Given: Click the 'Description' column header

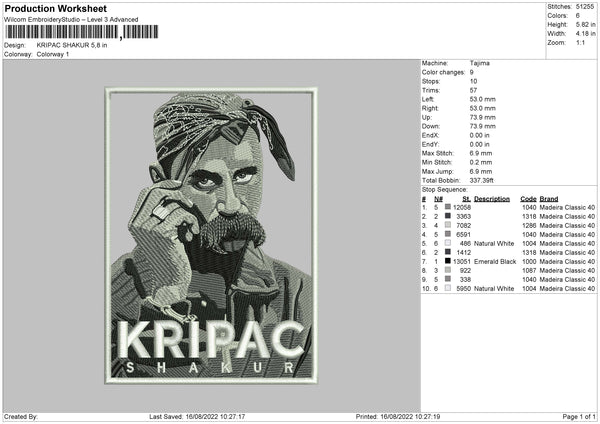Looking at the screenshot, I should [x=492, y=199].
